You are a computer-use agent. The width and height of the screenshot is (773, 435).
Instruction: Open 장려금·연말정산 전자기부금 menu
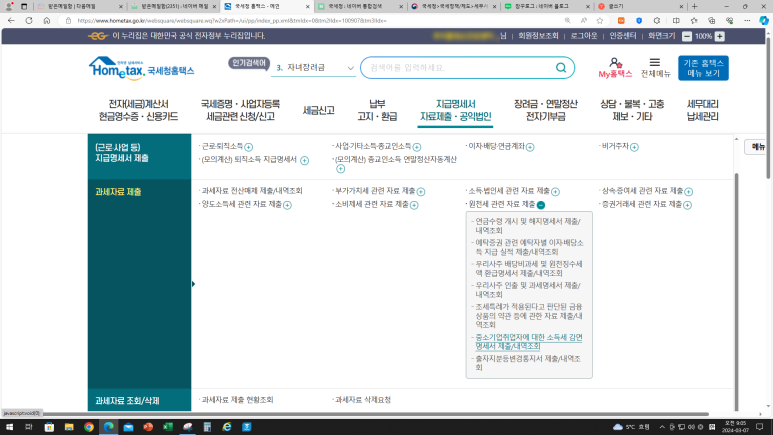coord(545,110)
